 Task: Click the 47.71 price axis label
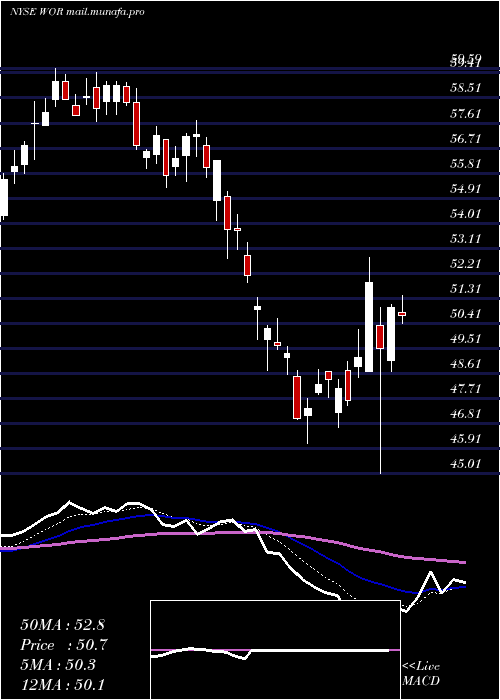point(466,388)
